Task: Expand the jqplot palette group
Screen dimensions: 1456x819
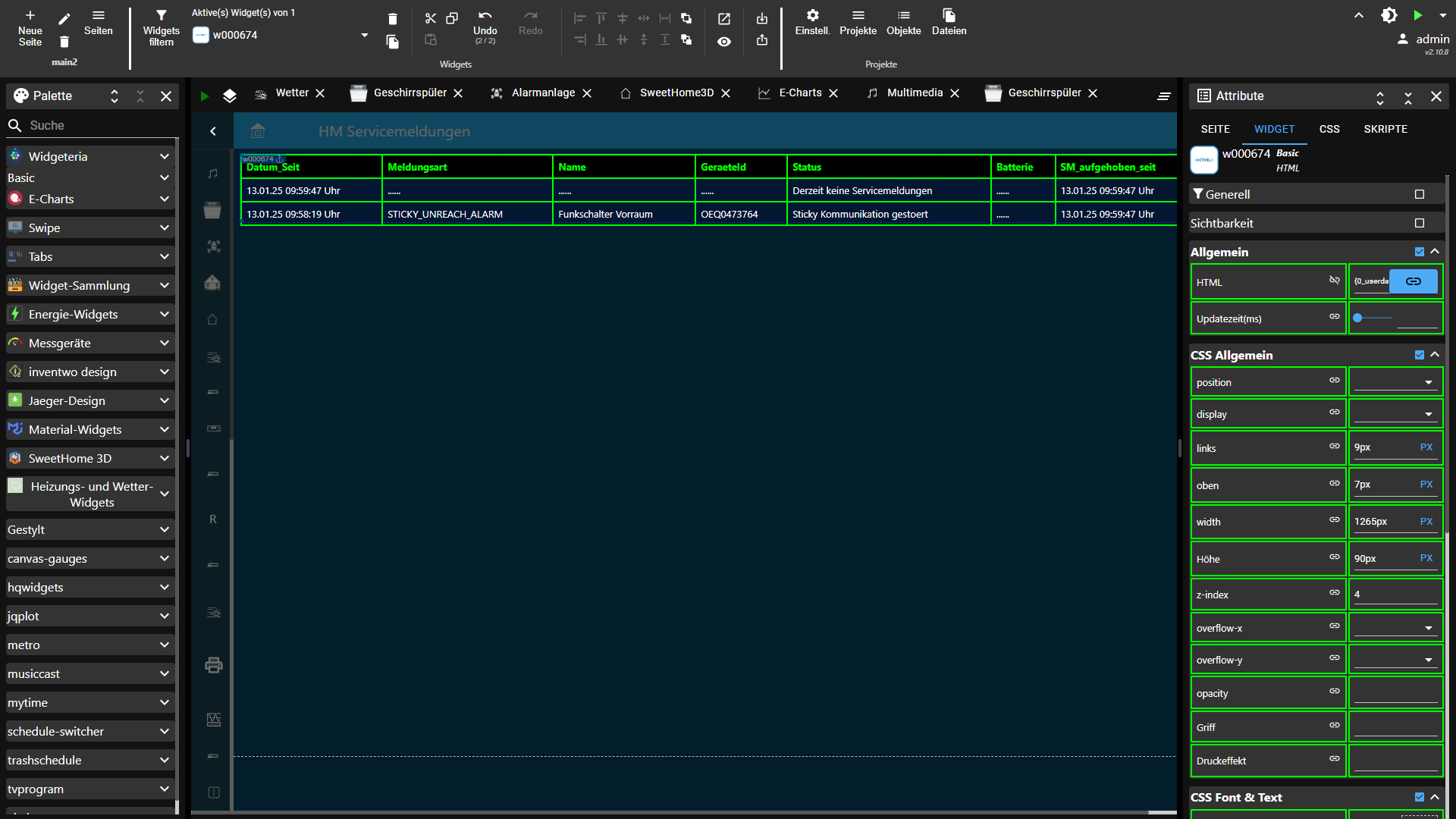Action: click(x=89, y=616)
